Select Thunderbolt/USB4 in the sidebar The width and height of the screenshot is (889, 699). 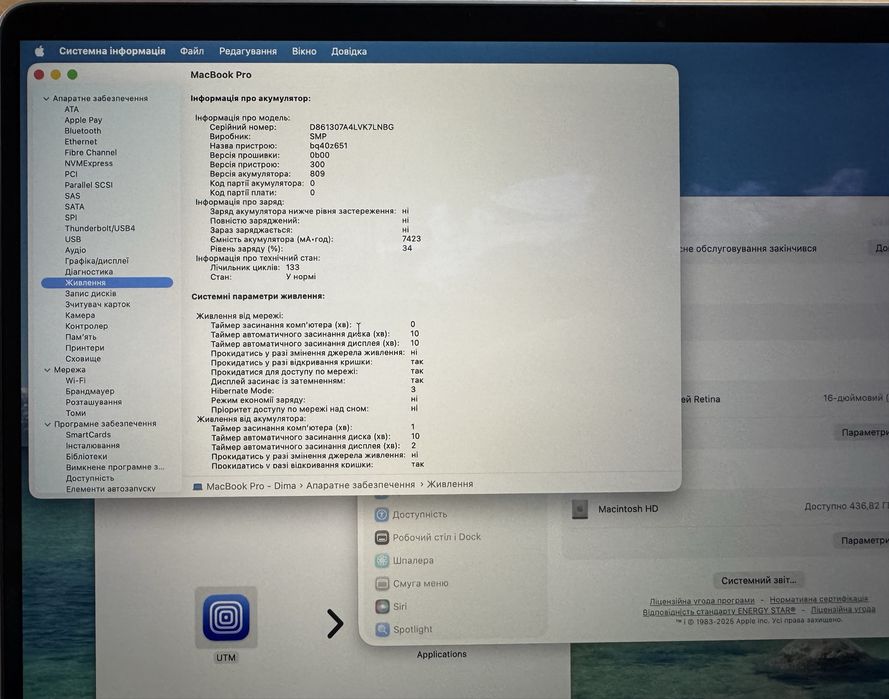100,228
